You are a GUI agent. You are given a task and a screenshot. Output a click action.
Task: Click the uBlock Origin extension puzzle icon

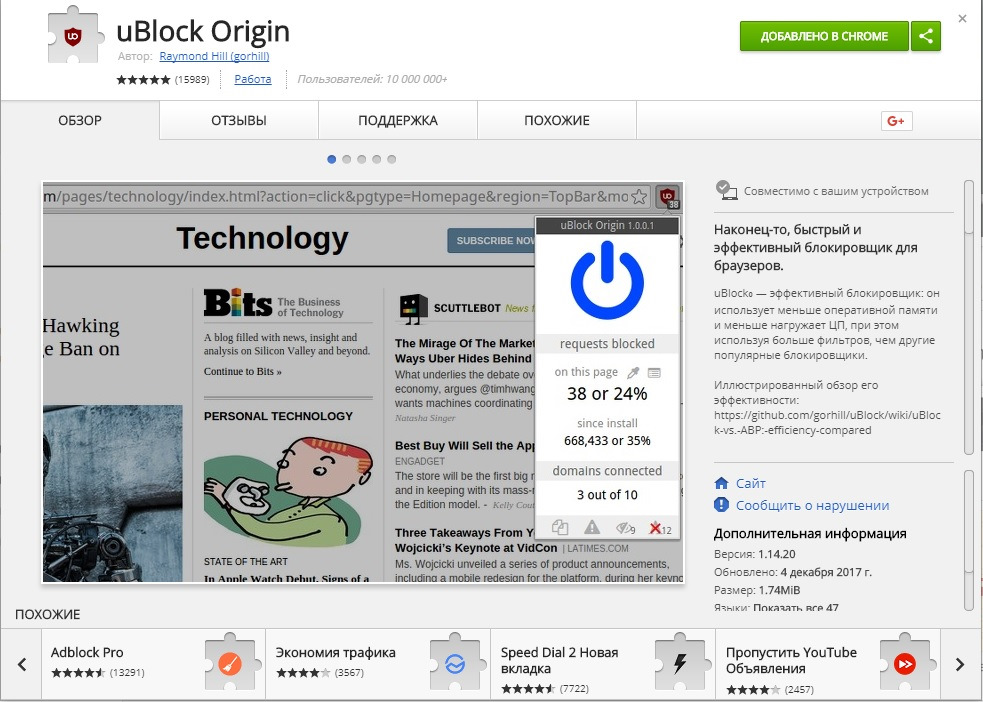point(75,35)
